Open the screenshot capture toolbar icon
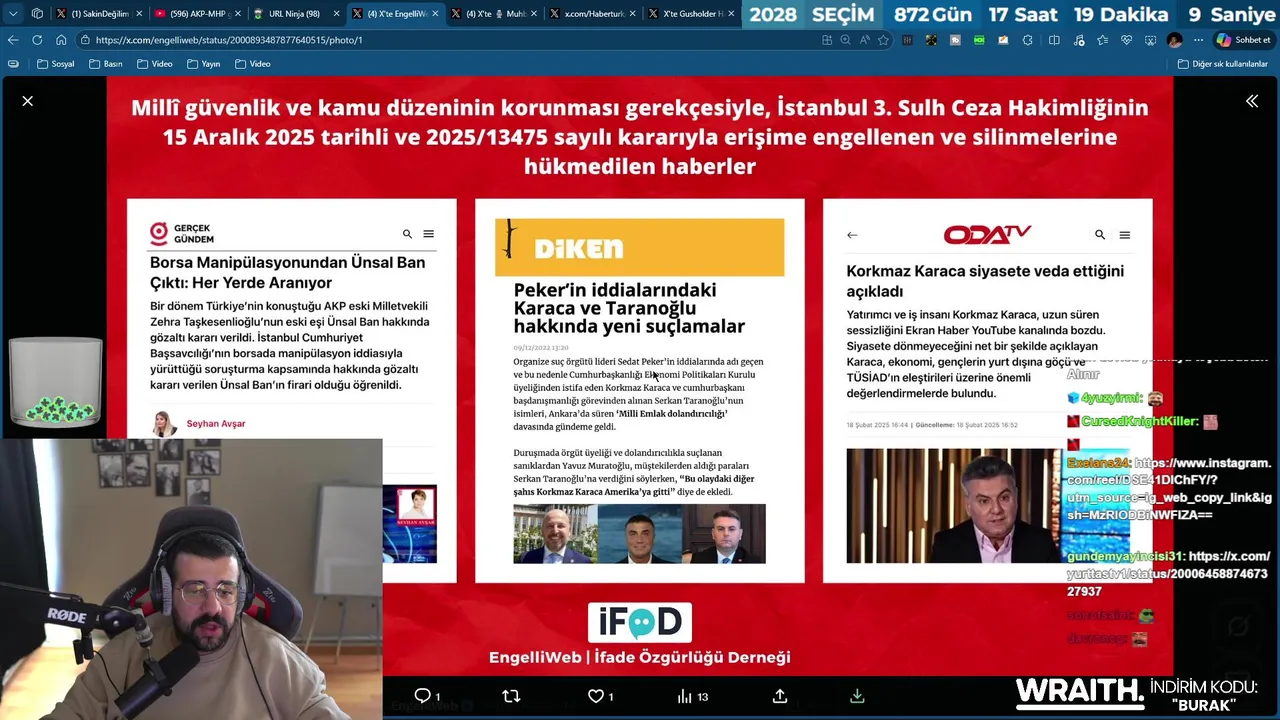The width and height of the screenshot is (1280, 720). [x=1150, y=40]
